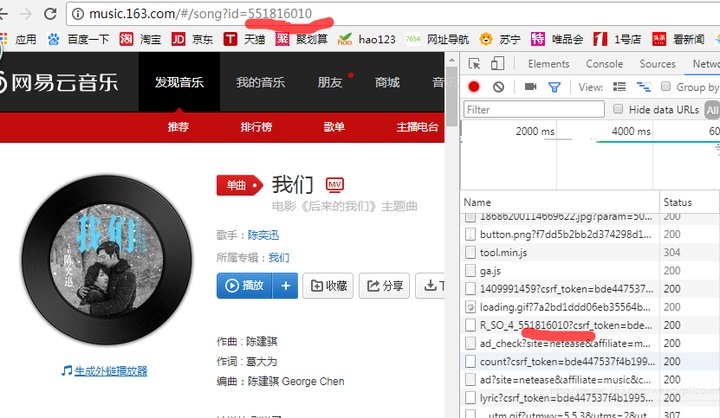Image resolution: width=720 pixels, height=418 pixels.
Task: Click the network Filter text field
Action: pos(534,109)
